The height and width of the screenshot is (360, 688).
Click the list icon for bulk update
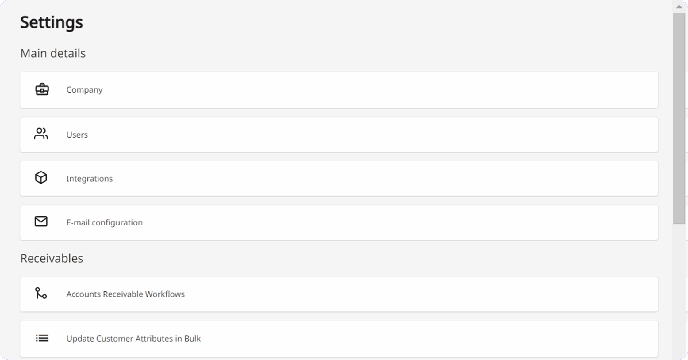(x=42, y=338)
